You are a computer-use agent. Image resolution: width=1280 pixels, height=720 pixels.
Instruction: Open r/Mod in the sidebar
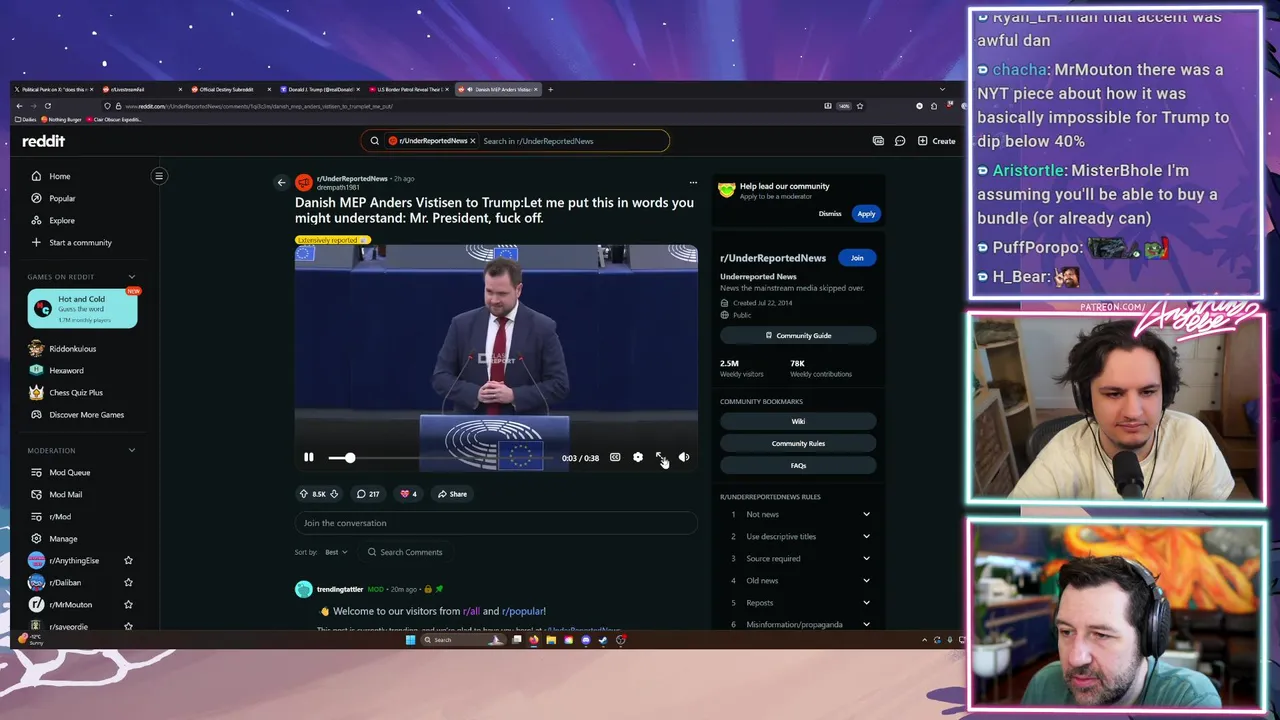click(x=59, y=516)
